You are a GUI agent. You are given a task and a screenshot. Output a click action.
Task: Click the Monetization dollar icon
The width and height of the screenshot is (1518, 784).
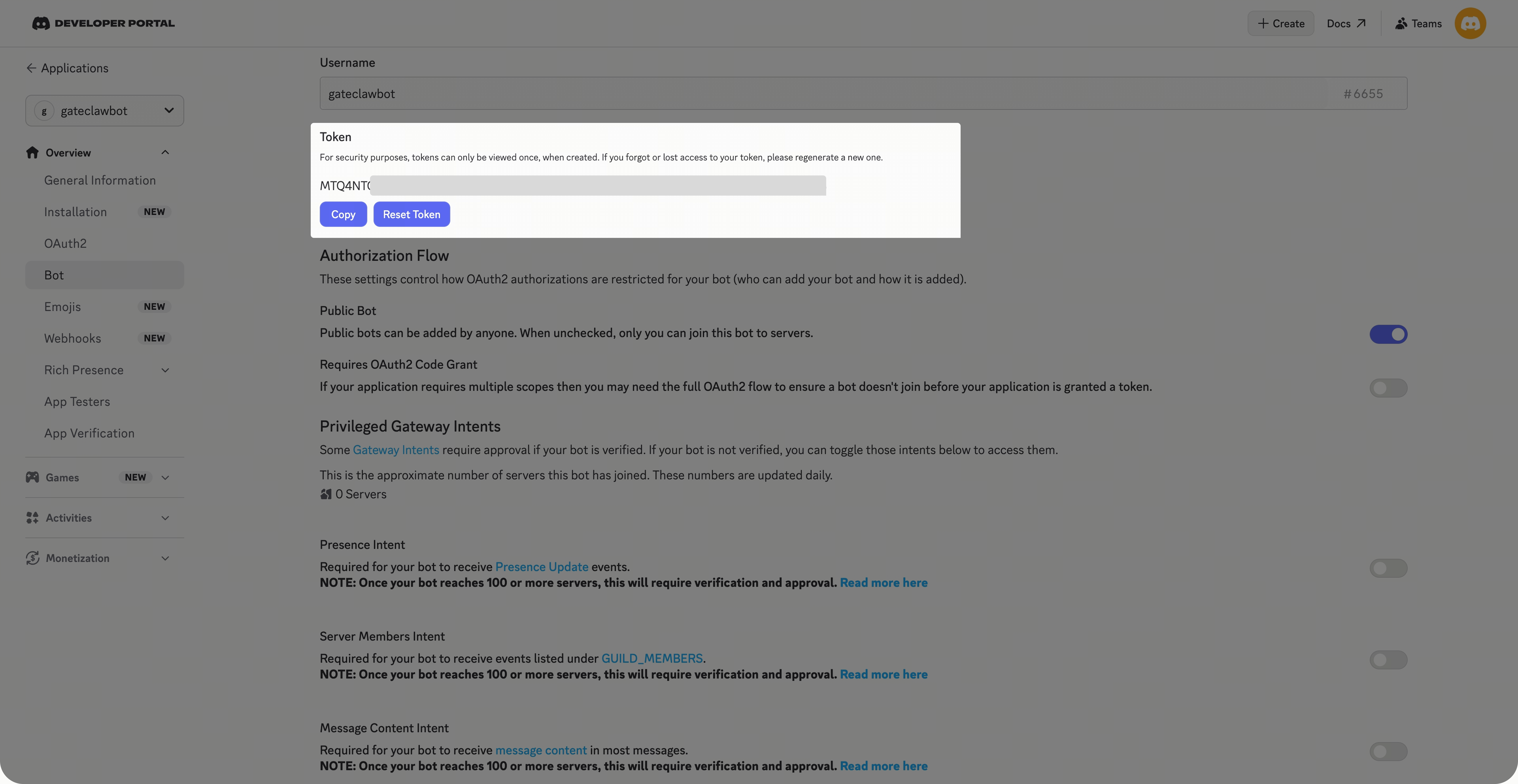coord(32,558)
